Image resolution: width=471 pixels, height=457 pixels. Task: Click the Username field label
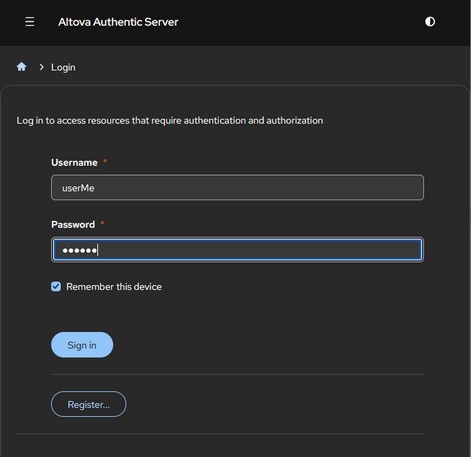pyautogui.click(x=74, y=162)
